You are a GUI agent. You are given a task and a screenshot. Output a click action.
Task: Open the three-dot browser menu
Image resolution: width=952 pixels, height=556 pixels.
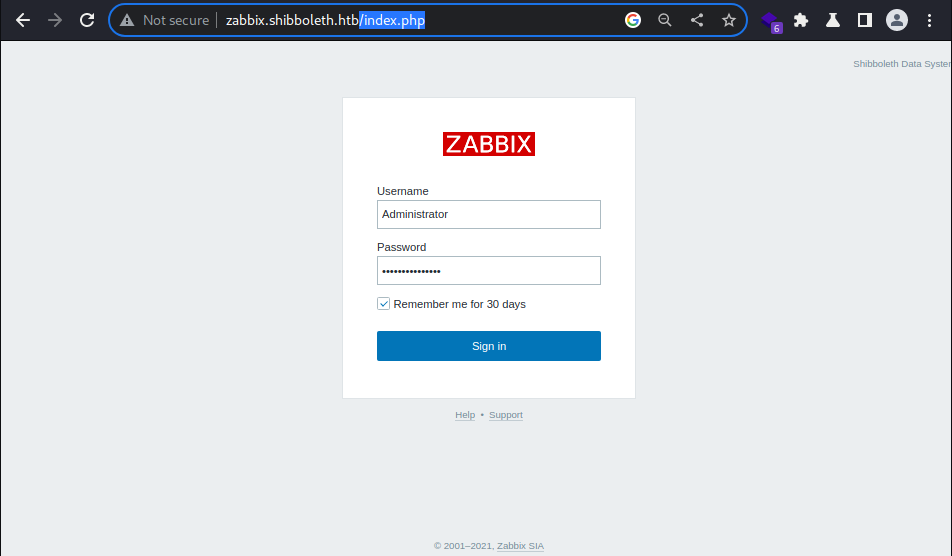pyautogui.click(x=929, y=20)
